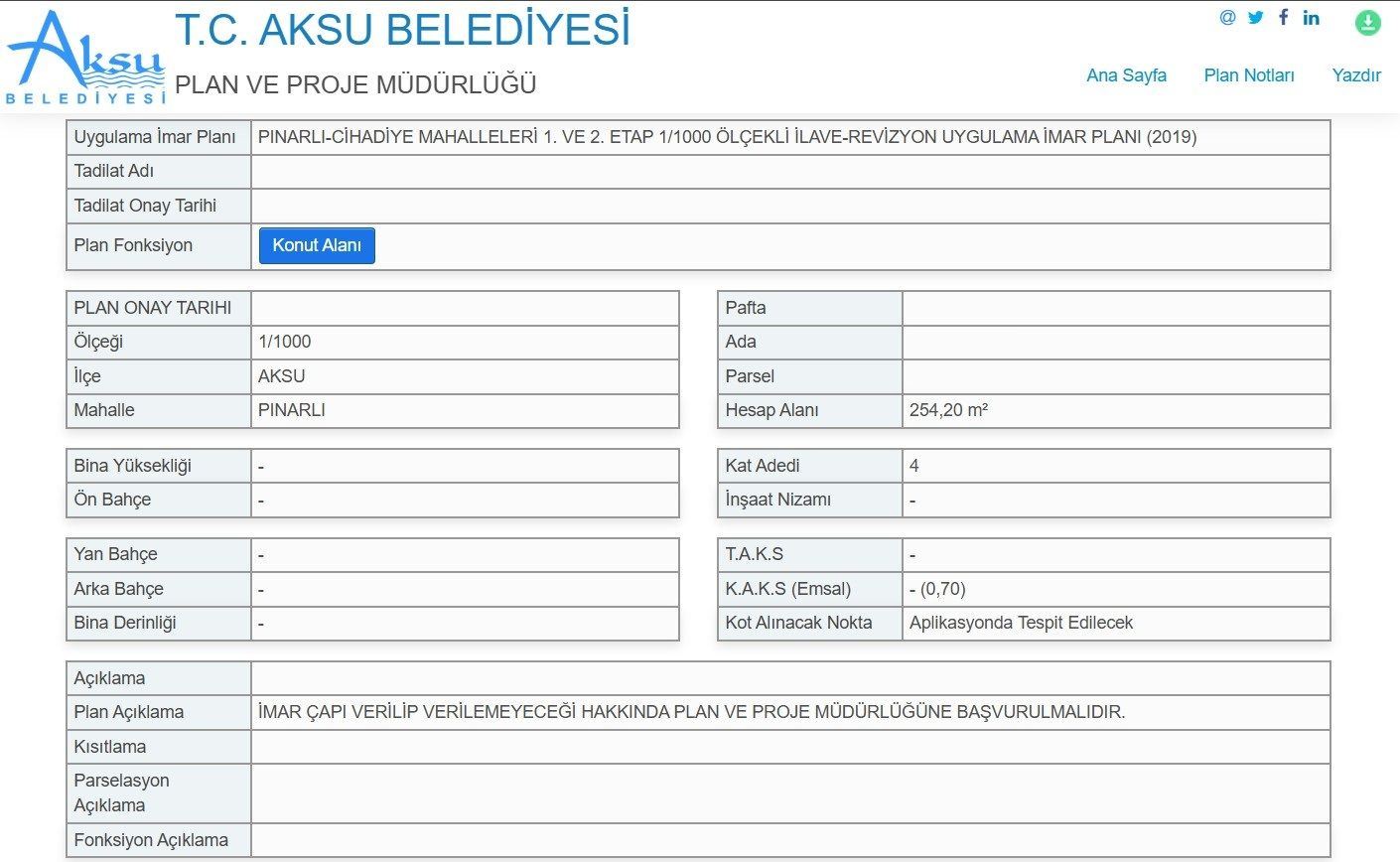Screen dimensions: 1400x862
Task: Print page using Yazdır link
Action: click(x=1356, y=75)
